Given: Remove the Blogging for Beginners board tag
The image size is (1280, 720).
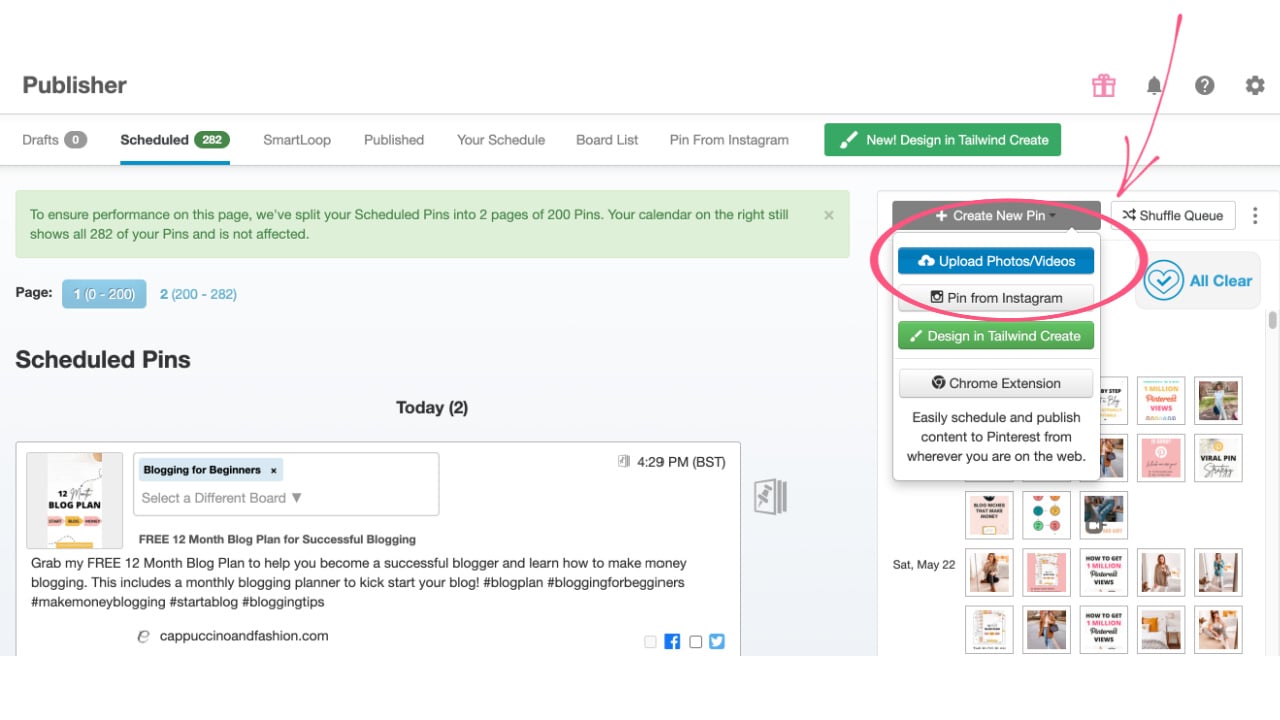Looking at the screenshot, I should 273,470.
